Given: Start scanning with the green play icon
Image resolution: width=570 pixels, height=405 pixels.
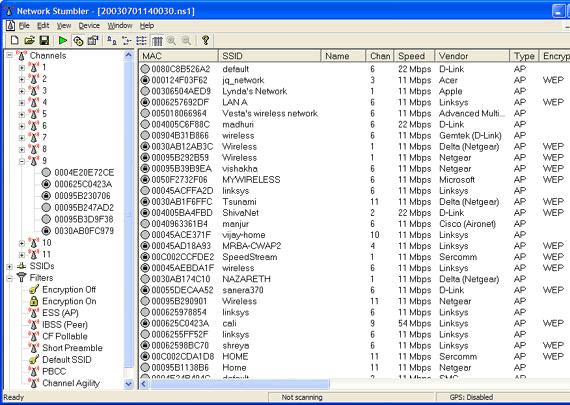Looking at the screenshot, I should coord(63,40).
